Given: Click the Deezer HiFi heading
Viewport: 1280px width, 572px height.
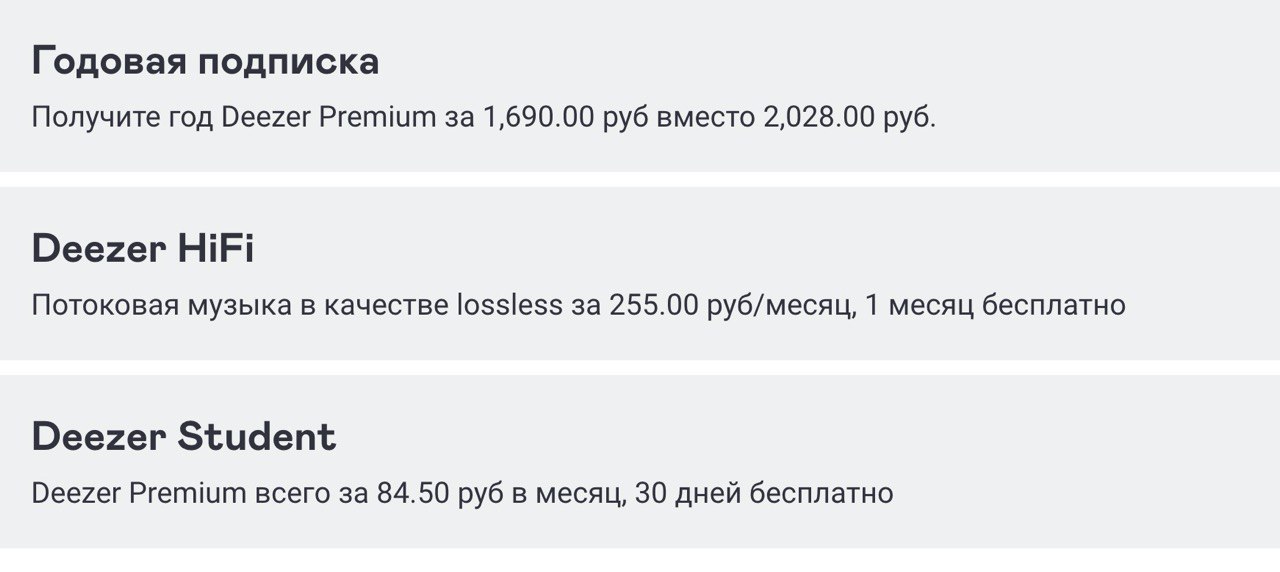Looking at the screenshot, I should tap(143, 248).
